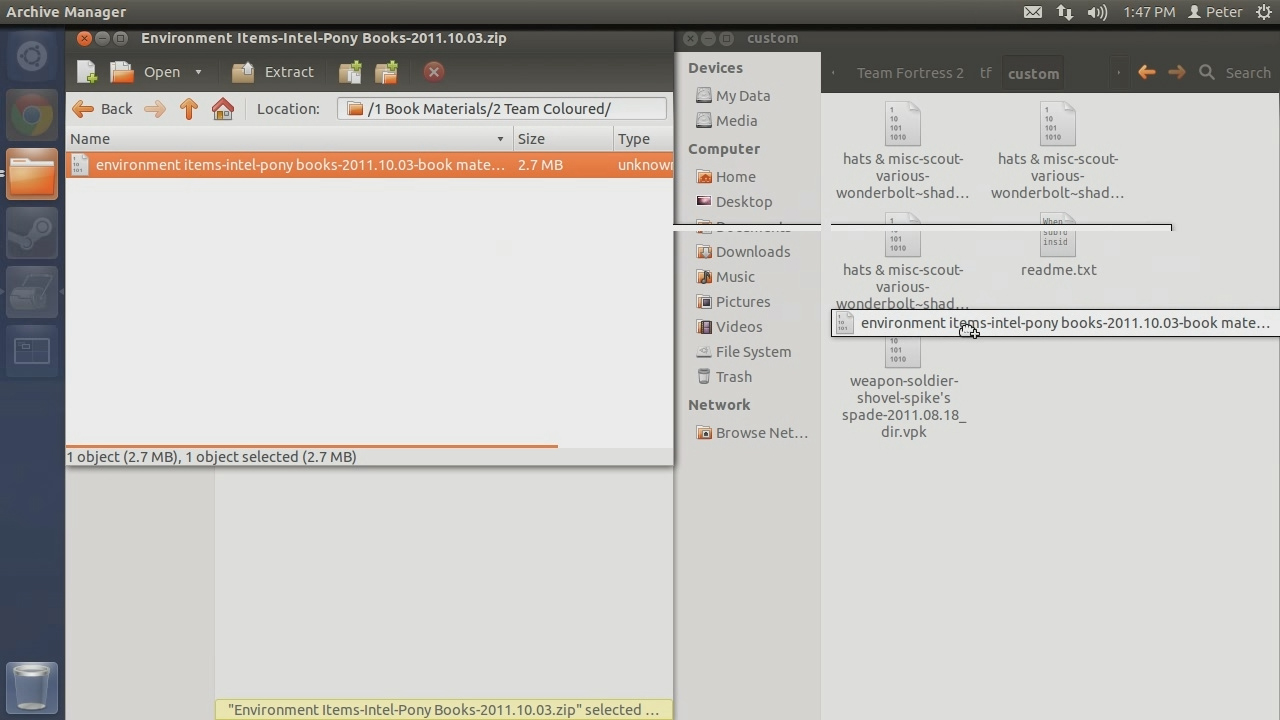Select the environment items-intel-pony books file row
This screenshot has width=1280, height=720.
[x=370, y=165]
